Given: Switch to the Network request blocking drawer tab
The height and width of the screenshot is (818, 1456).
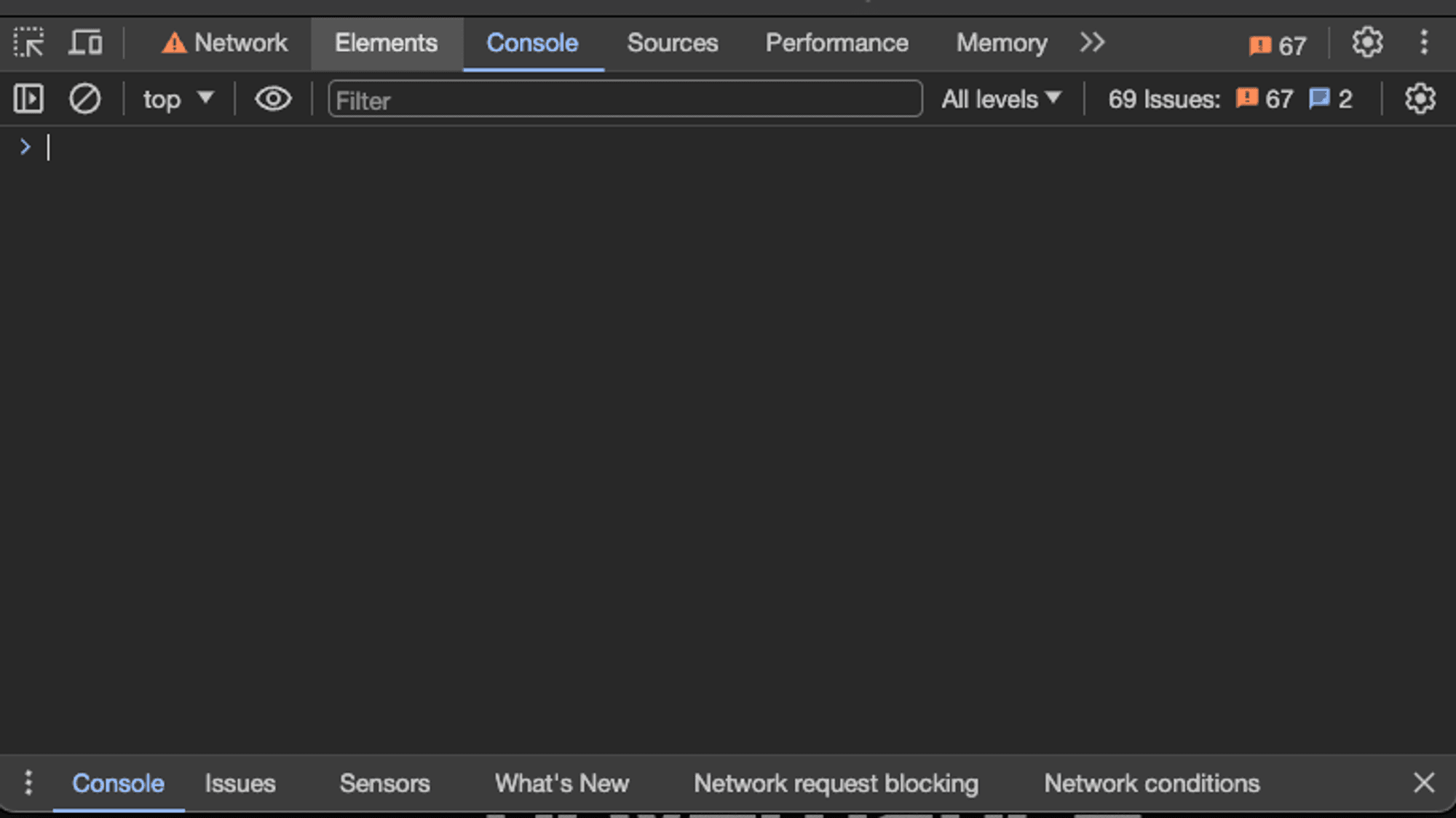Looking at the screenshot, I should [836, 783].
